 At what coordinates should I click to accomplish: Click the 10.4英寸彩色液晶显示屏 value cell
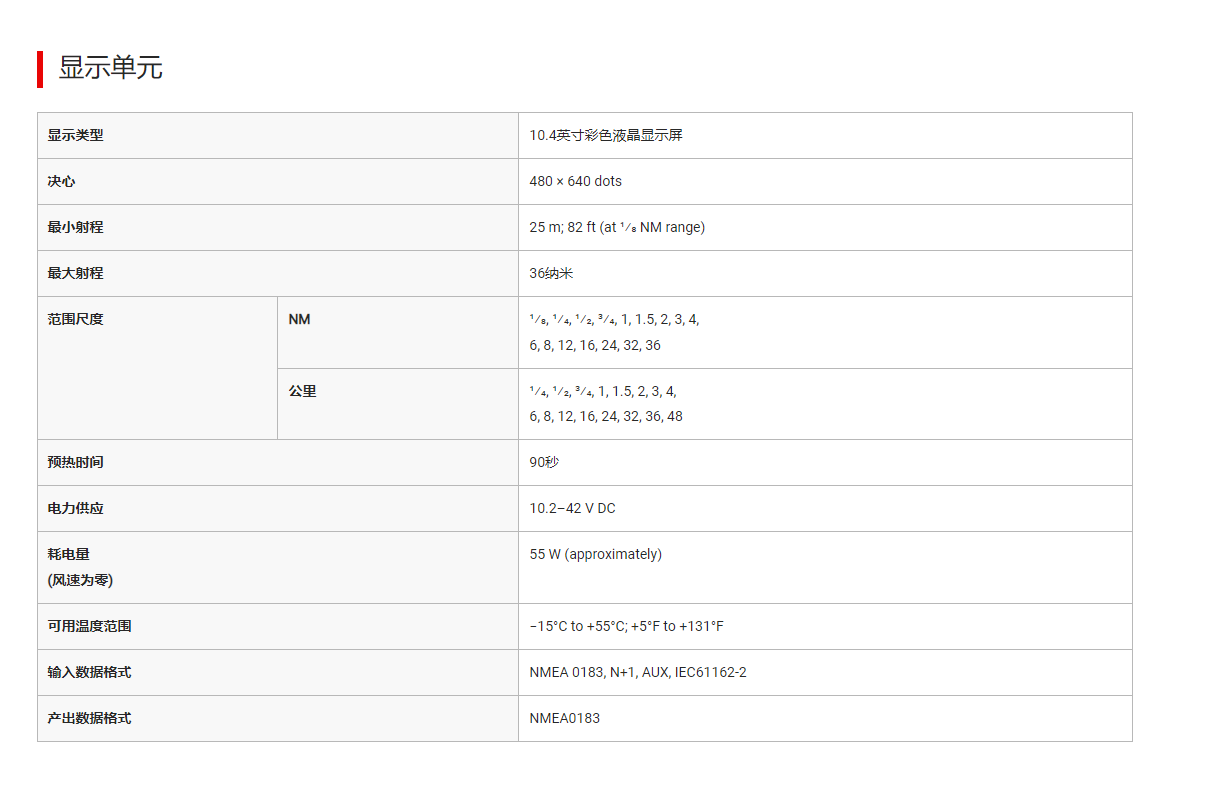click(606, 135)
